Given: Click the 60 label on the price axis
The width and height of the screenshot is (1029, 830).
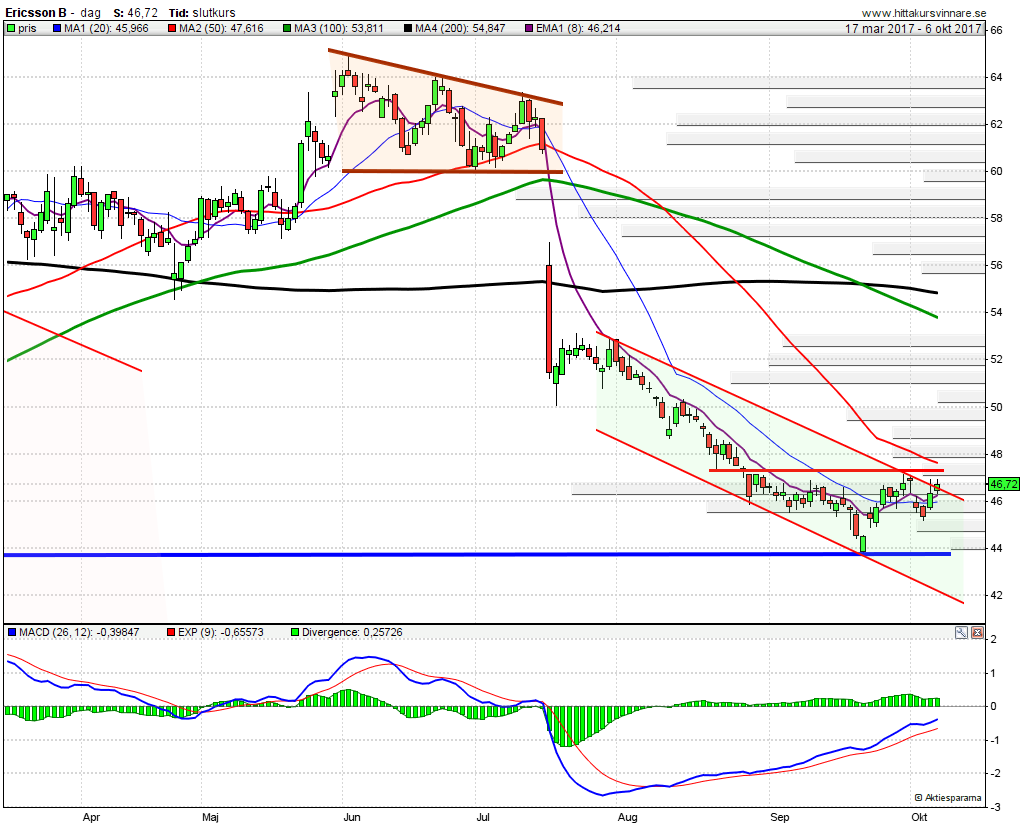Looking at the screenshot, I should click(x=996, y=171).
